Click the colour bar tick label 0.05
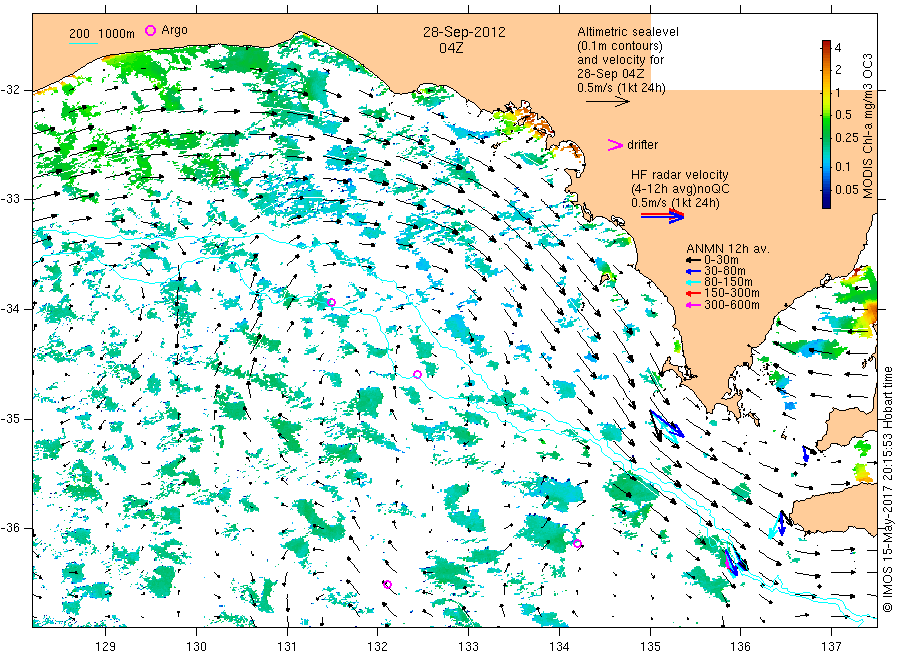The height and width of the screenshot is (660, 900). coord(847,190)
